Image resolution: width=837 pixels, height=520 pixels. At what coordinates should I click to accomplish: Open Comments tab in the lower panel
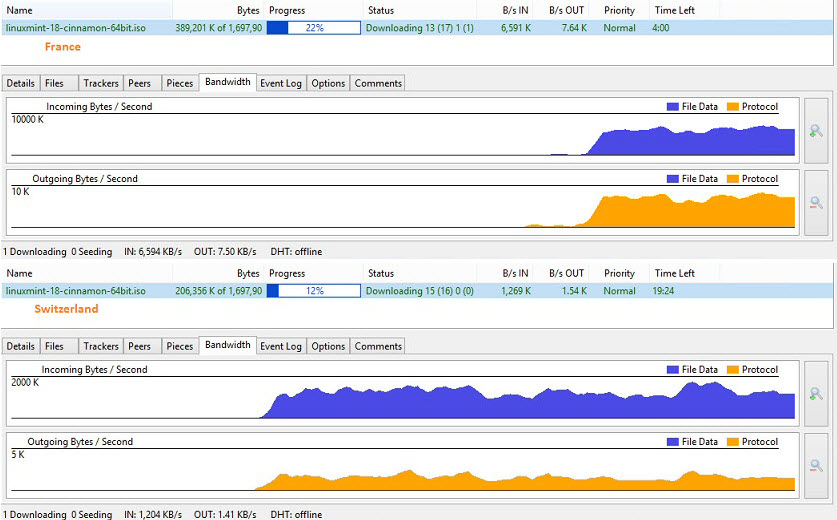coord(378,346)
